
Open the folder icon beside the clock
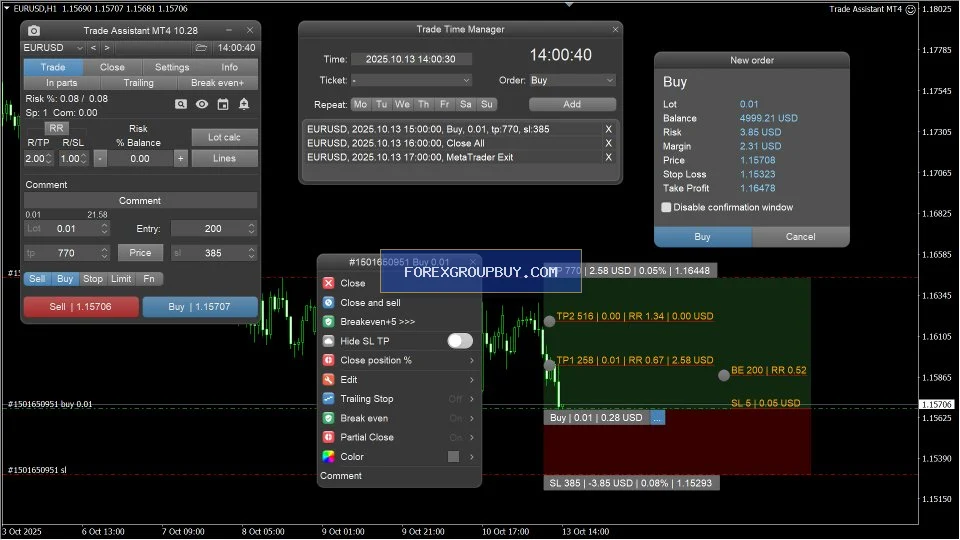201,48
